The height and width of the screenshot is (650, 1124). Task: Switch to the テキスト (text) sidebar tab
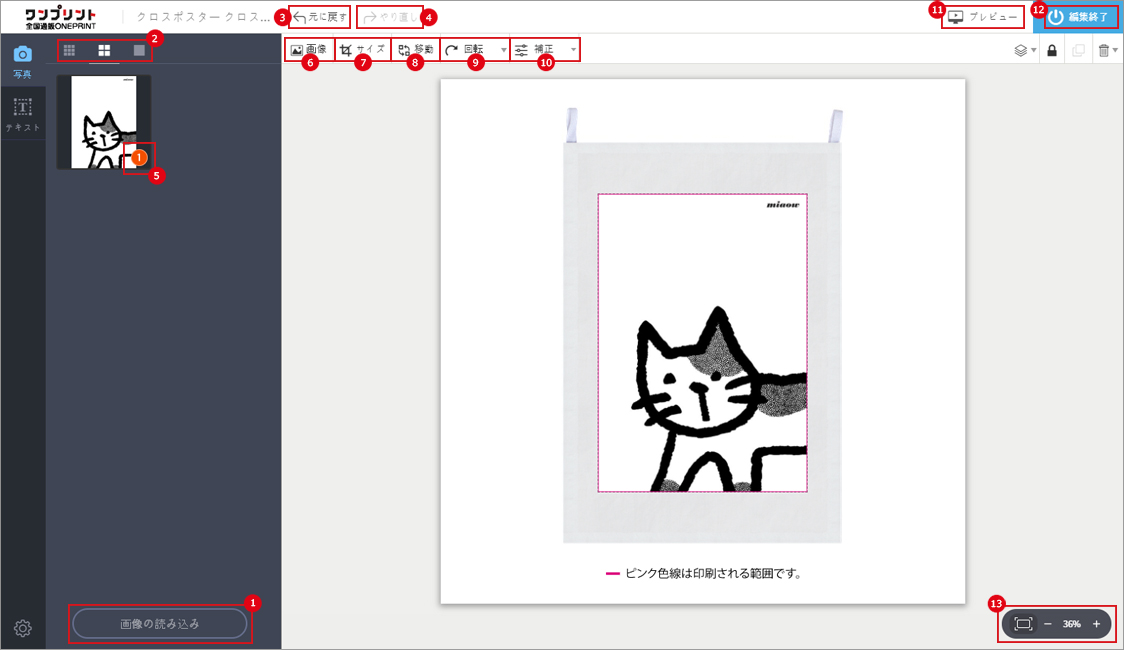pos(22,115)
